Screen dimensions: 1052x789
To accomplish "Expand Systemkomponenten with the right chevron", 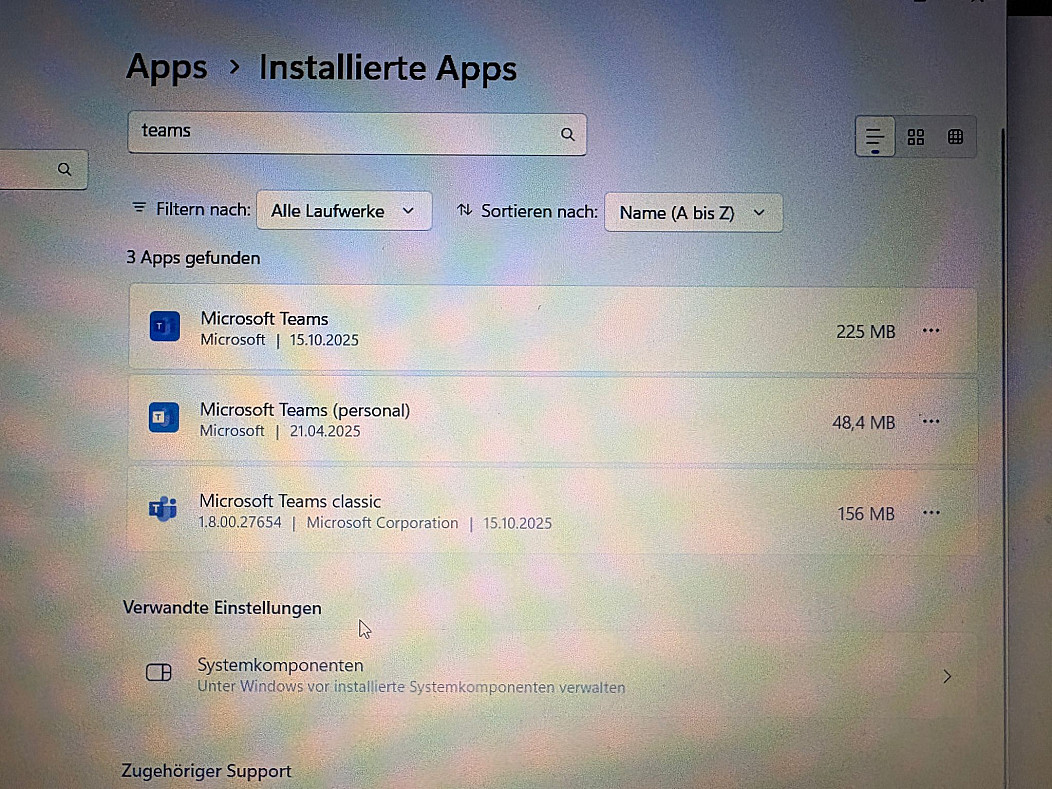I will [947, 676].
